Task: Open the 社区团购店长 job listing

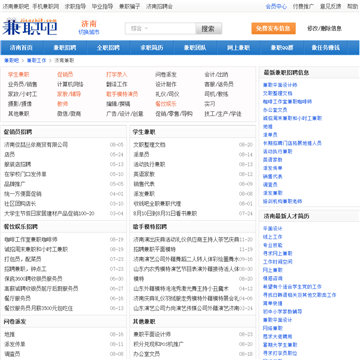Action: tap(20, 204)
